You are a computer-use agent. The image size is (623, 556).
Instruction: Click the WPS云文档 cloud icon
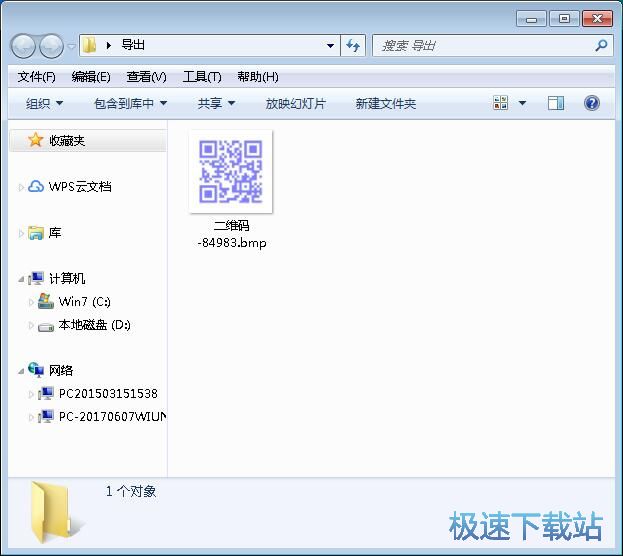tap(36, 186)
